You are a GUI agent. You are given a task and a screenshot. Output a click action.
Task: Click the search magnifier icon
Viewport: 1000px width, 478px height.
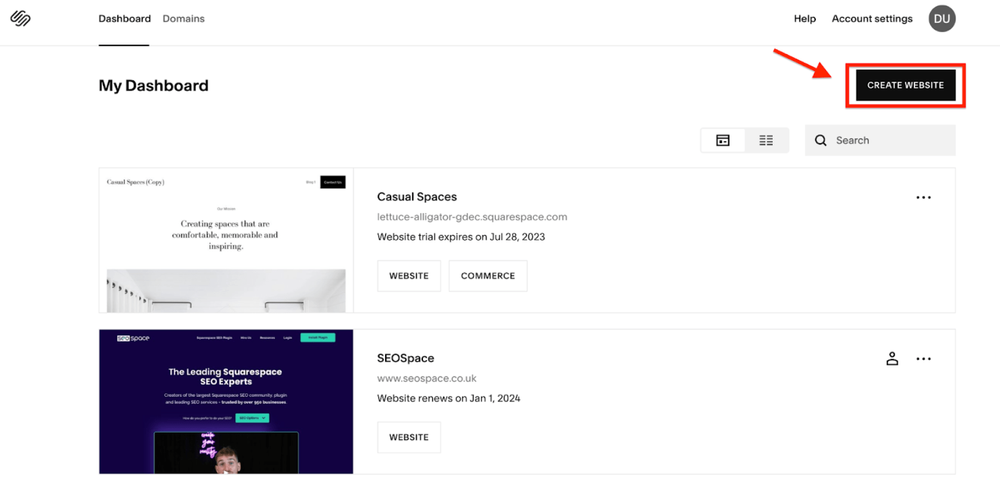pos(821,140)
